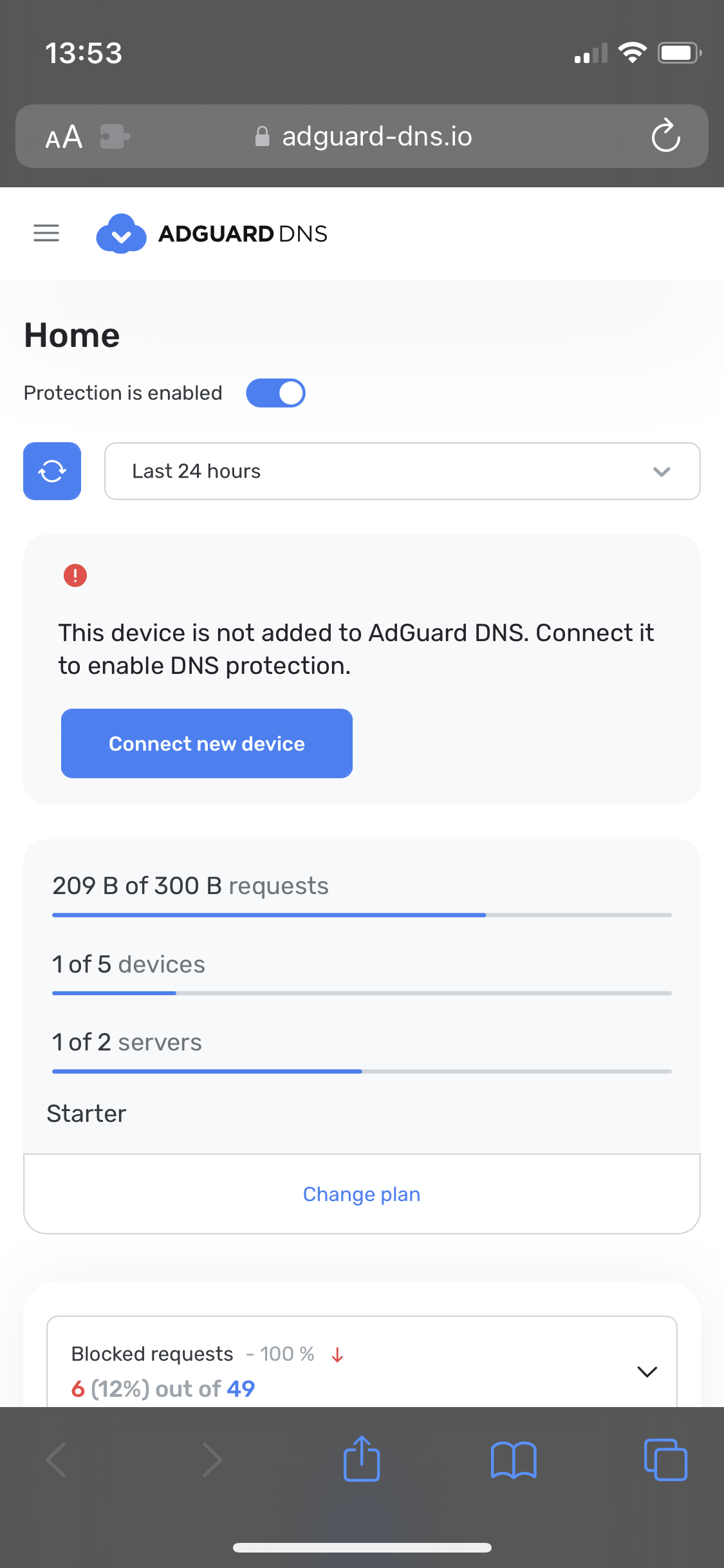
Task: Tap the 1 of 5 devices bar
Action: pos(362,993)
